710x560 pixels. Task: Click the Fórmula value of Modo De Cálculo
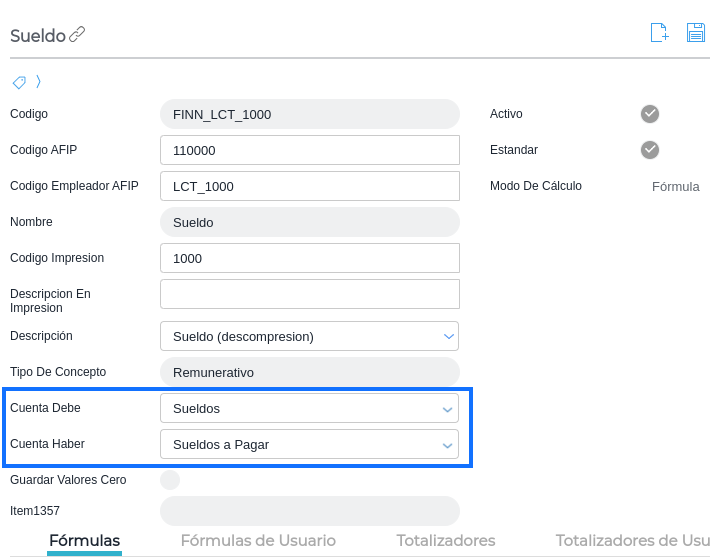click(x=675, y=186)
